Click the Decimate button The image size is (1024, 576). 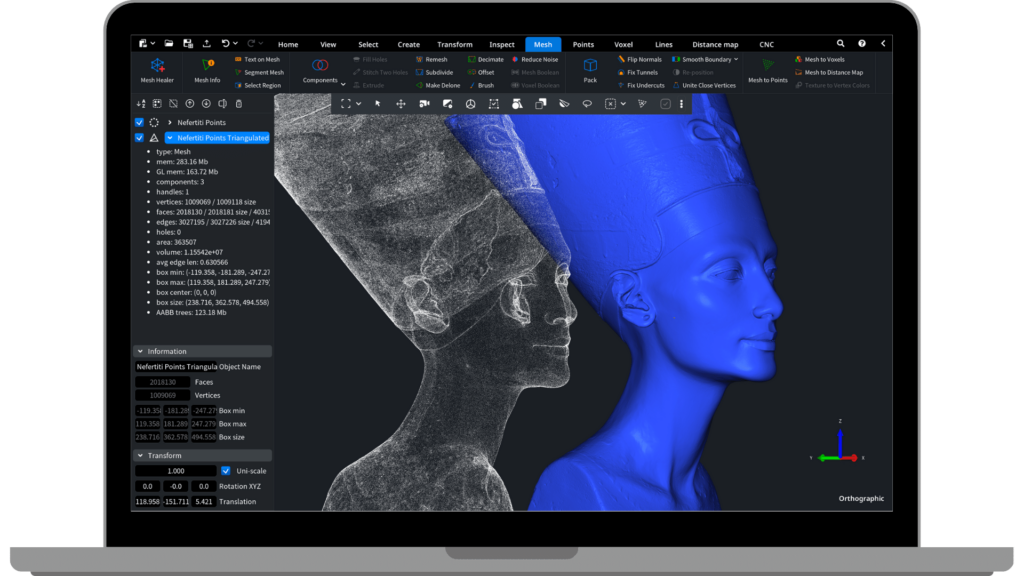(x=485, y=59)
